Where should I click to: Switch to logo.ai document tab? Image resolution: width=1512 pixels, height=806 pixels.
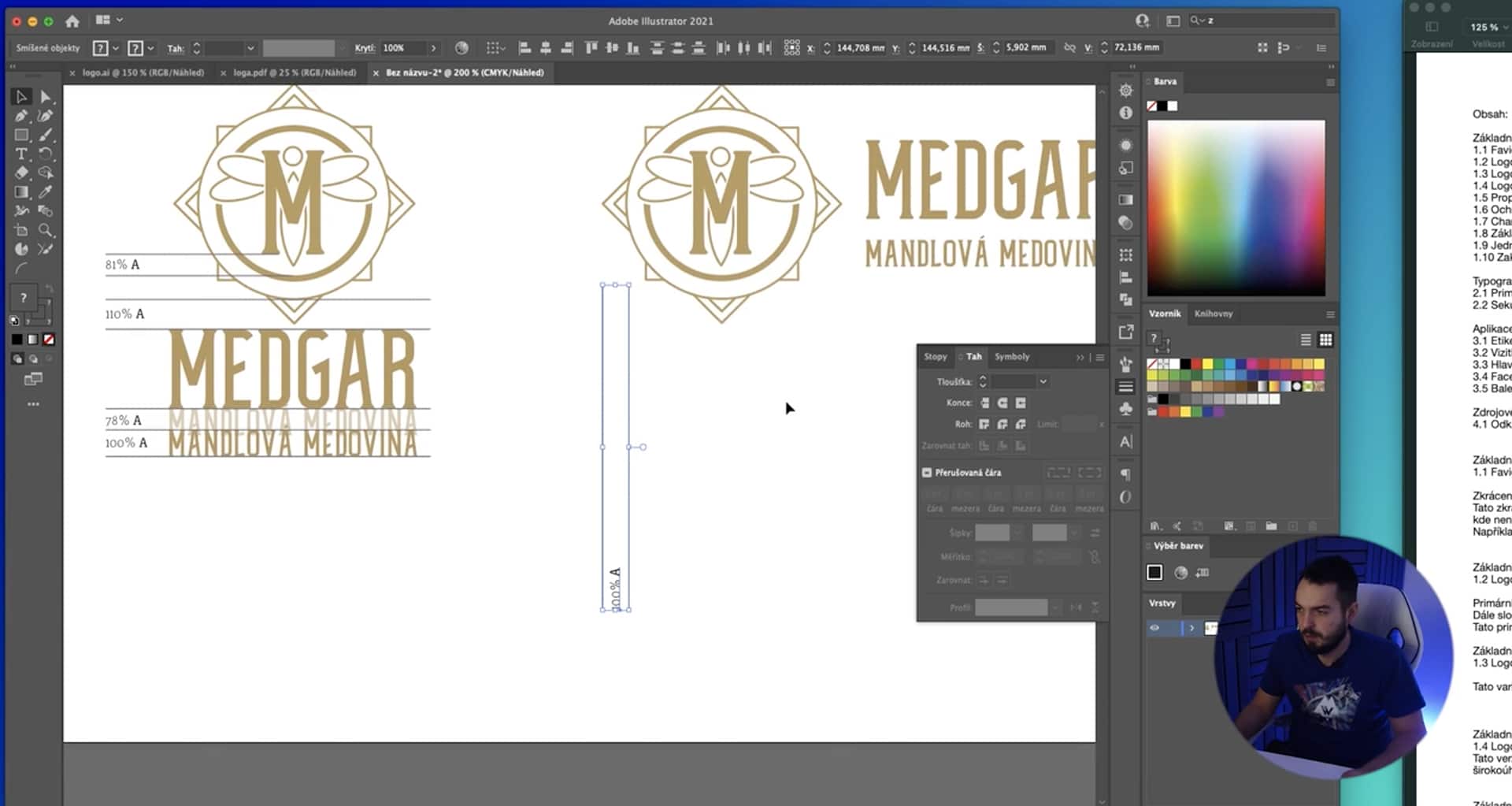143,72
